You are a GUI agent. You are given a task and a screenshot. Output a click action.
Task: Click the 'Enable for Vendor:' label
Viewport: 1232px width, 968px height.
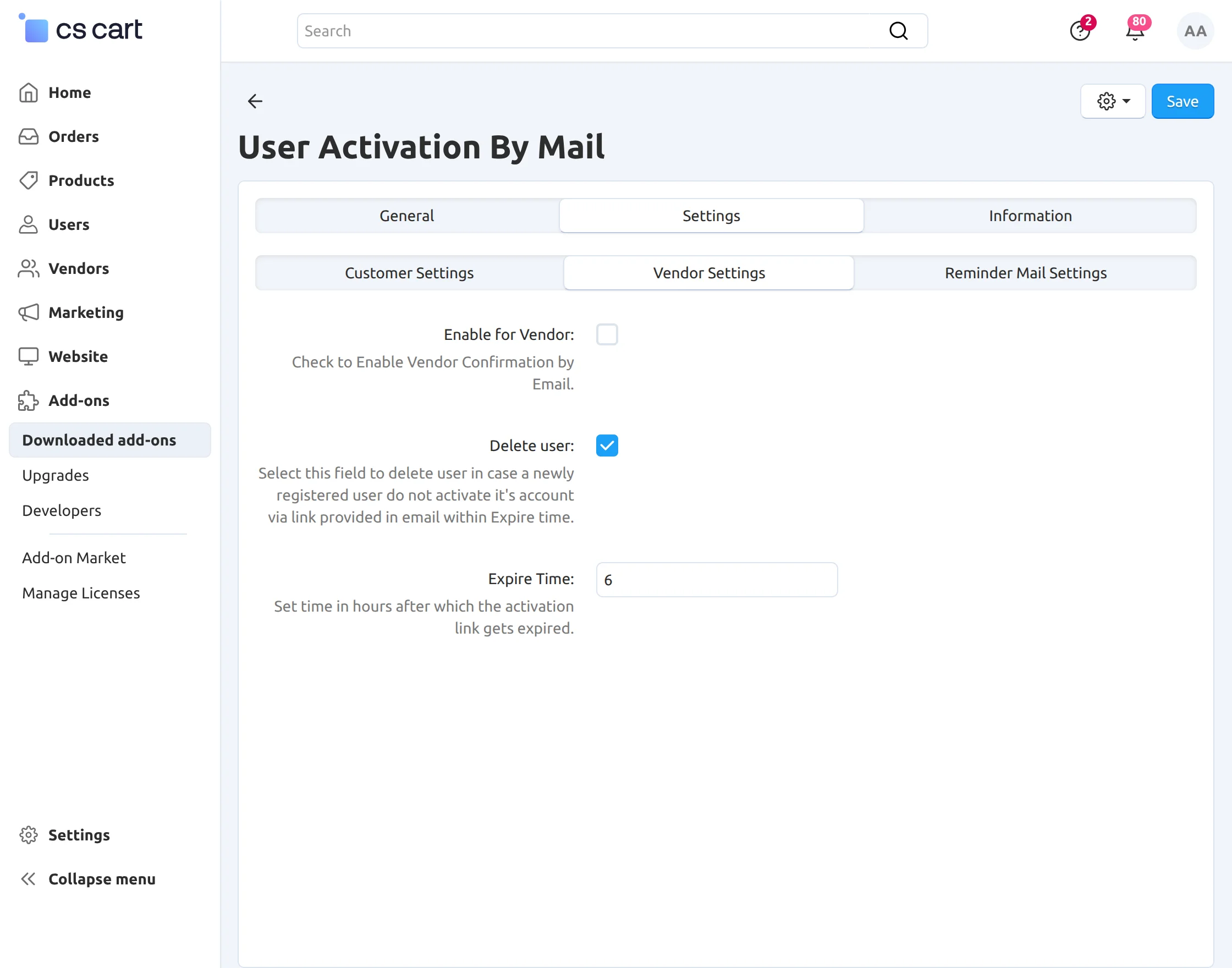tap(509, 334)
